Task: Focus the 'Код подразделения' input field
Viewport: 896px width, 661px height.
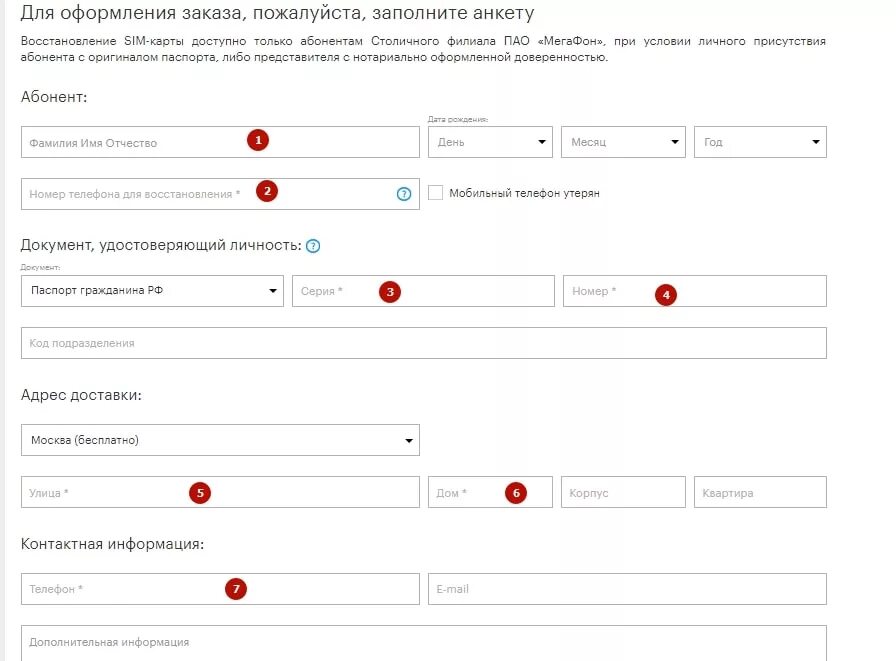Action: (423, 343)
